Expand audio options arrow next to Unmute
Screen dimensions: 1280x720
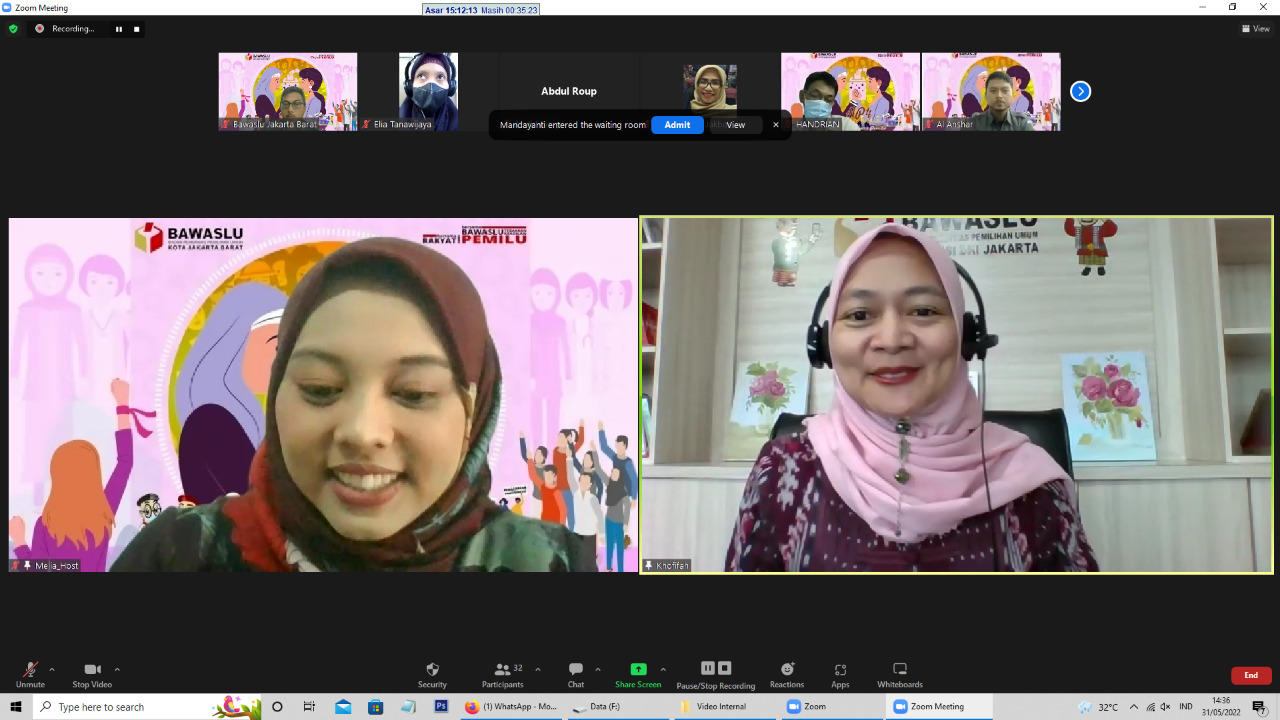click(x=52, y=670)
